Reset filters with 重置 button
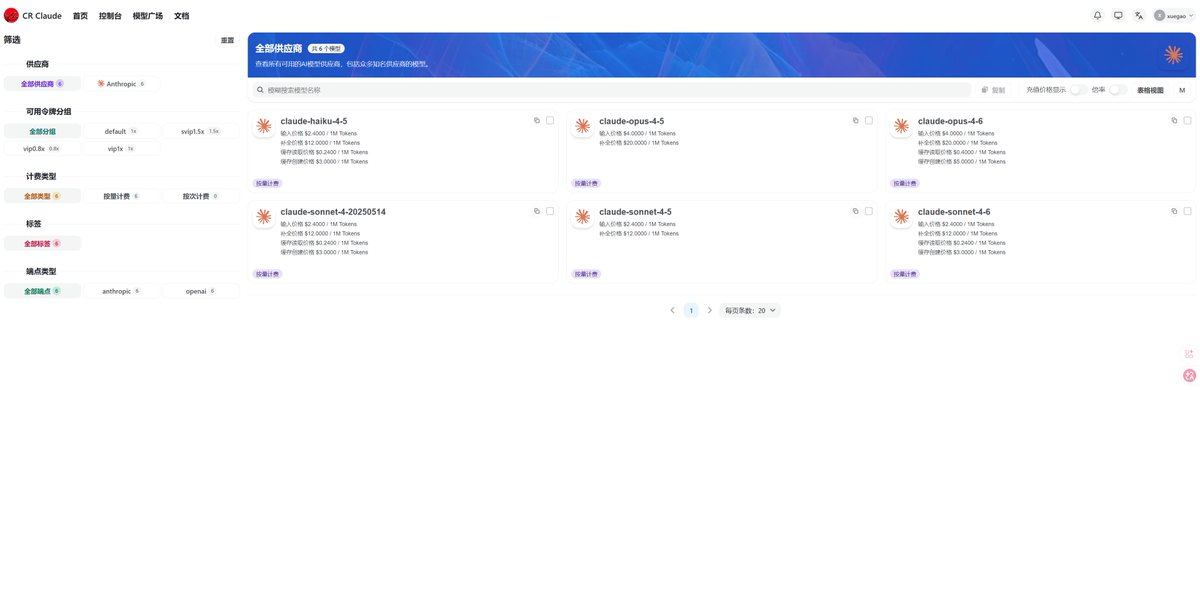This screenshot has height=616, width=1200. click(227, 40)
